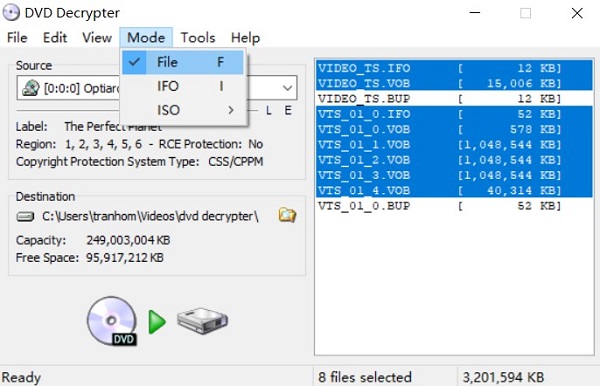Click the drive icon beside the destination path
This screenshot has height=386, width=600.
click(25, 217)
